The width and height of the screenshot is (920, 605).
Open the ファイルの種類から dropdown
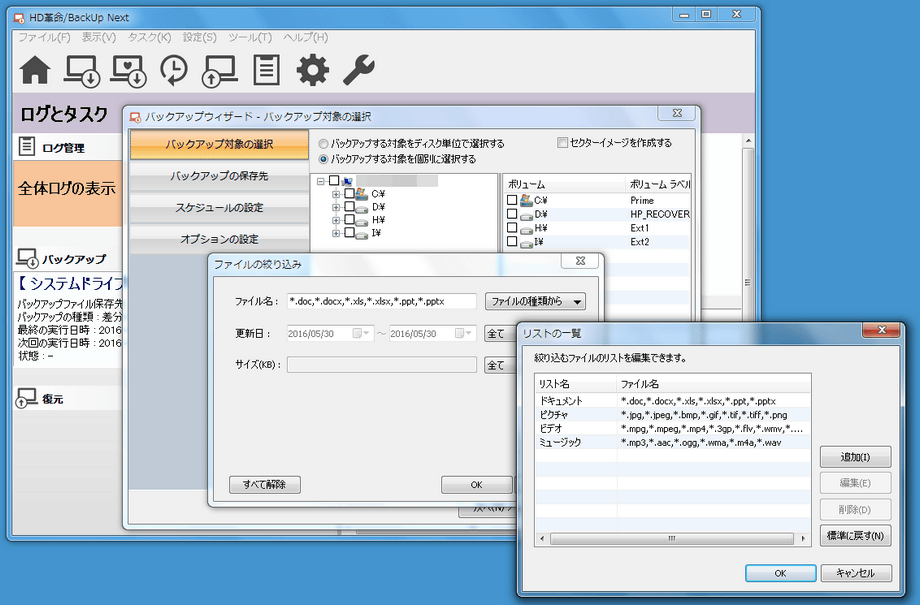click(534, 301)
